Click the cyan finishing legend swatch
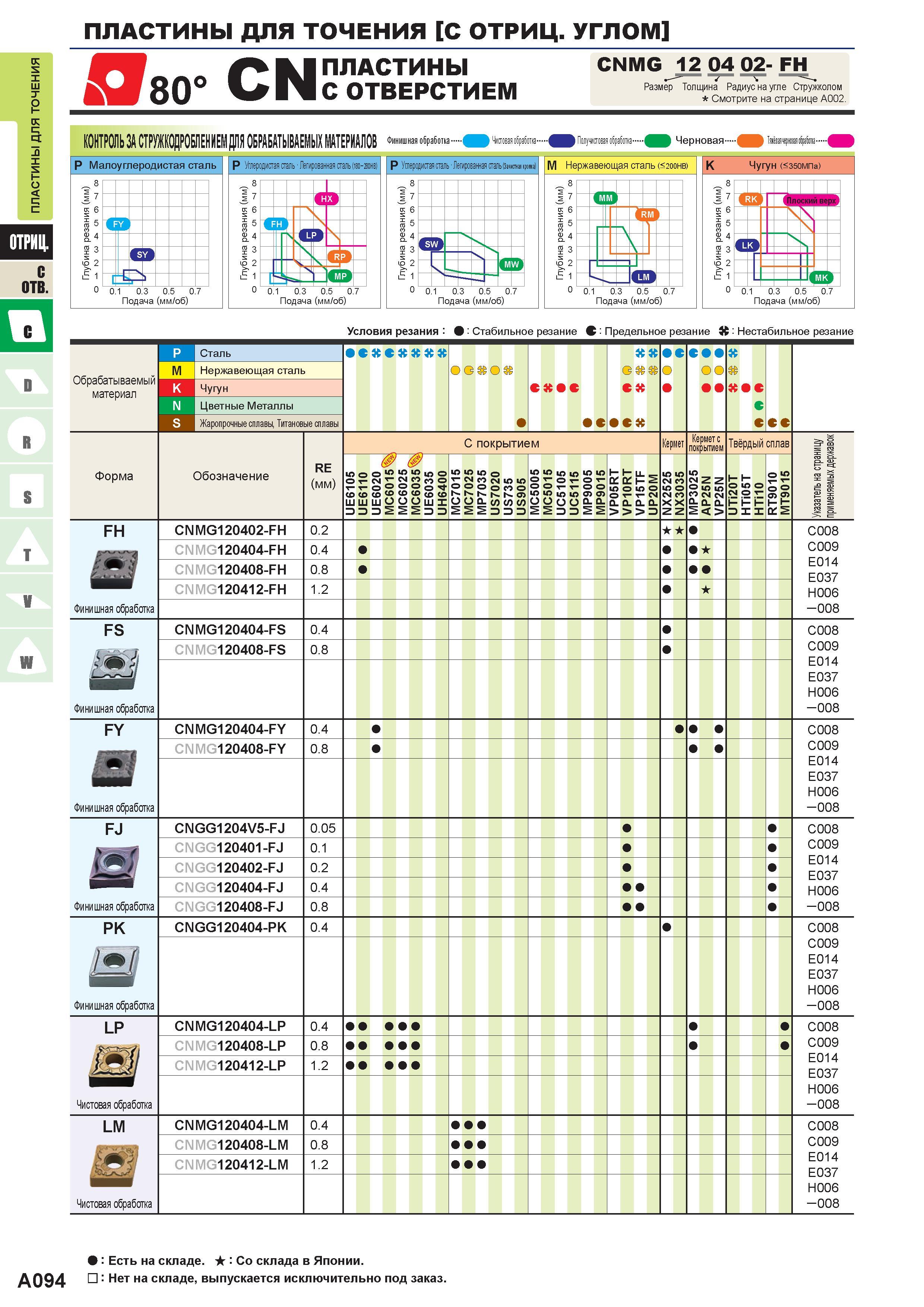The height and width of the screenshot is (1307, 924). pyautogui.click(x=476, y=140)
